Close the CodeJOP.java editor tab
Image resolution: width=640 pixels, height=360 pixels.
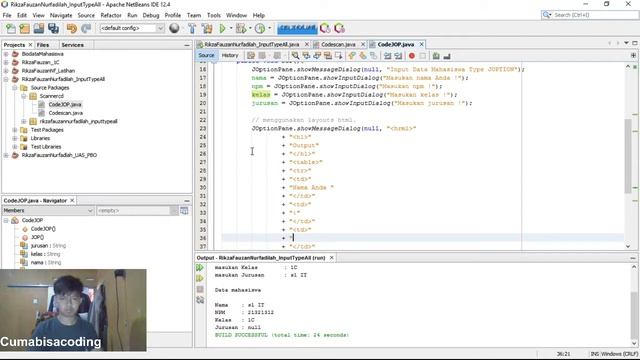(x=422, y=44)
